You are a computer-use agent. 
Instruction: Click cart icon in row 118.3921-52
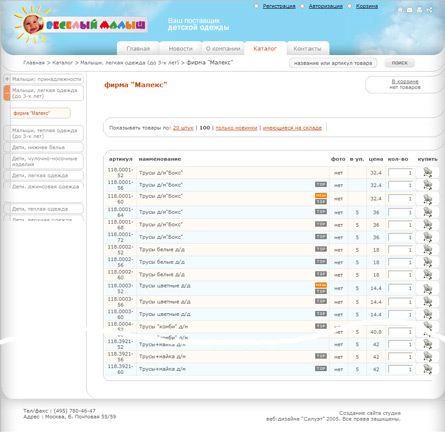pyautogui.click(x=427, y=344)
